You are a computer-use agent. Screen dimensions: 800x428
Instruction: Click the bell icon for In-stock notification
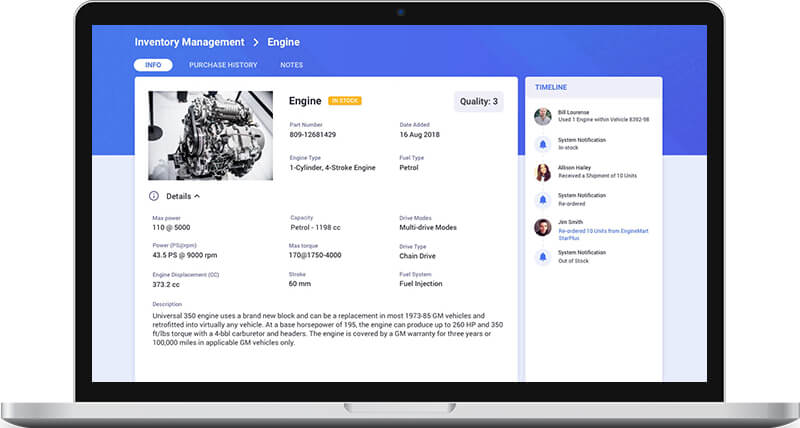coord(543,144)
